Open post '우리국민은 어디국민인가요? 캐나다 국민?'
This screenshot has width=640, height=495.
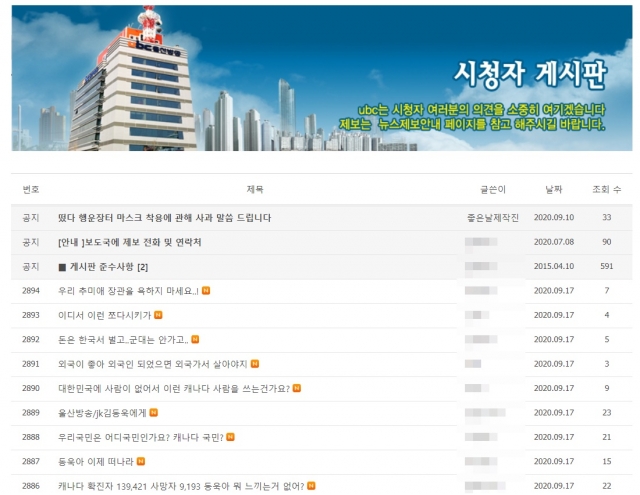tap(141, 437)
